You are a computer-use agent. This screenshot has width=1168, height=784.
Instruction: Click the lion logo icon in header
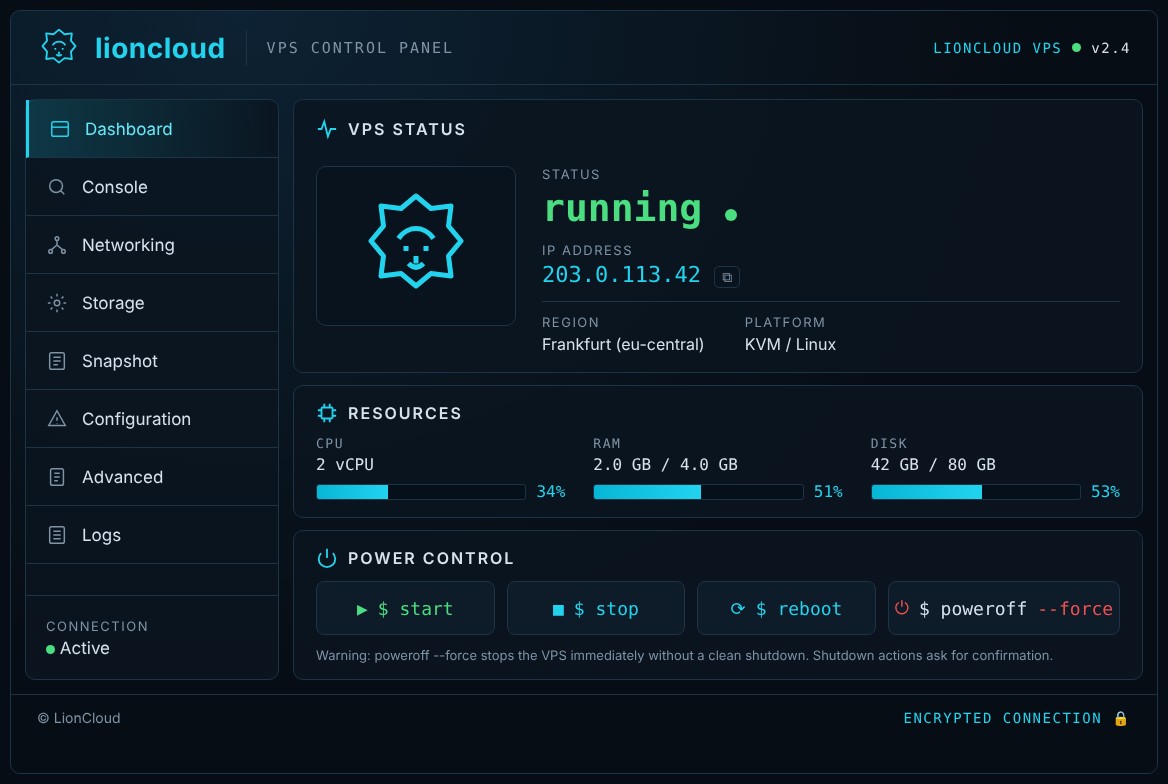coord(59,47)
